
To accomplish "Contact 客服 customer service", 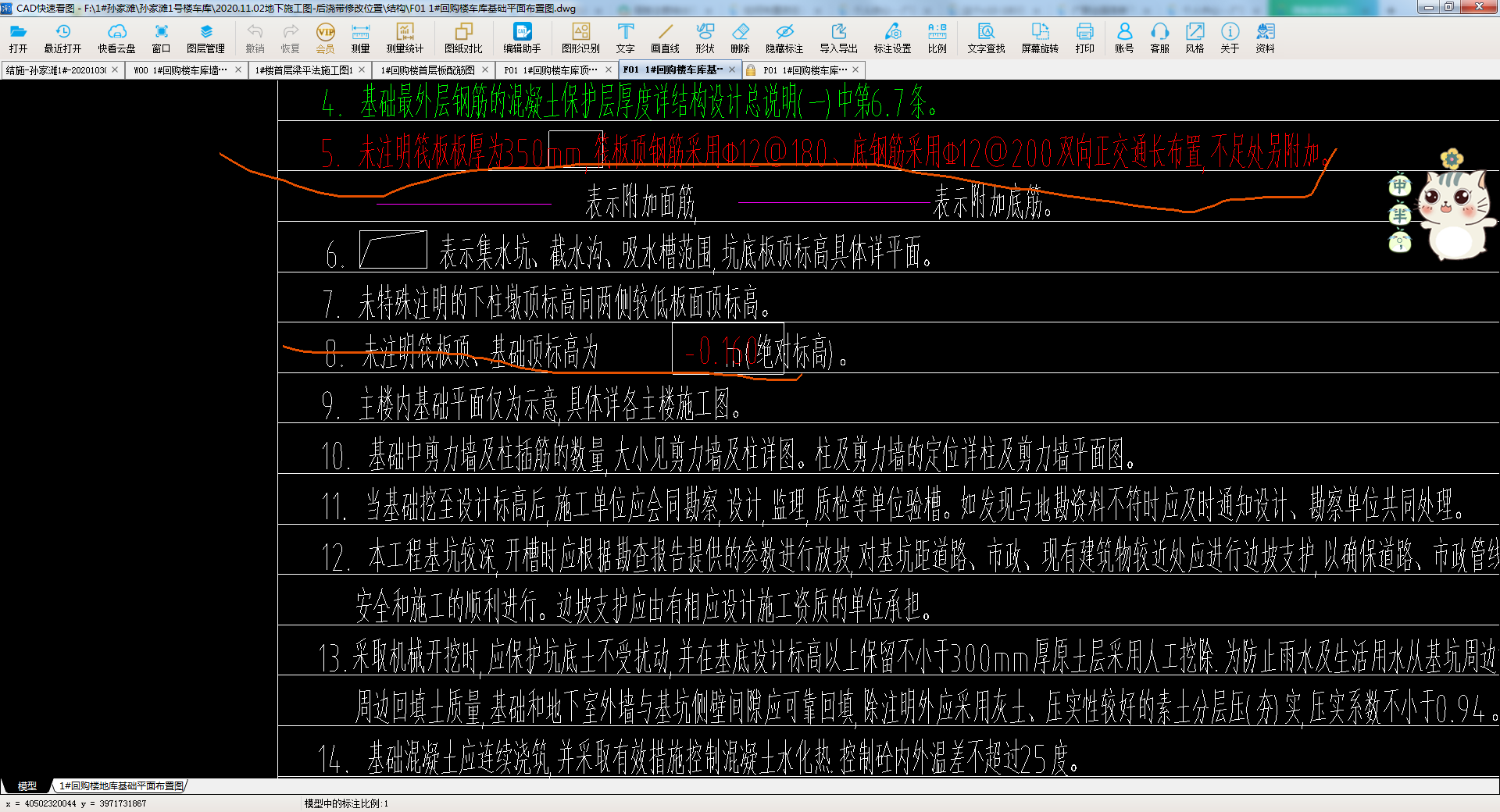I will point(1159,37).
